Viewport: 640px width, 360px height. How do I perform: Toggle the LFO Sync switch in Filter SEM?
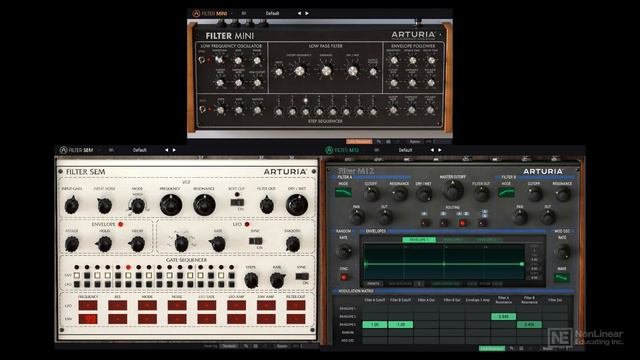tap(256, 241)
